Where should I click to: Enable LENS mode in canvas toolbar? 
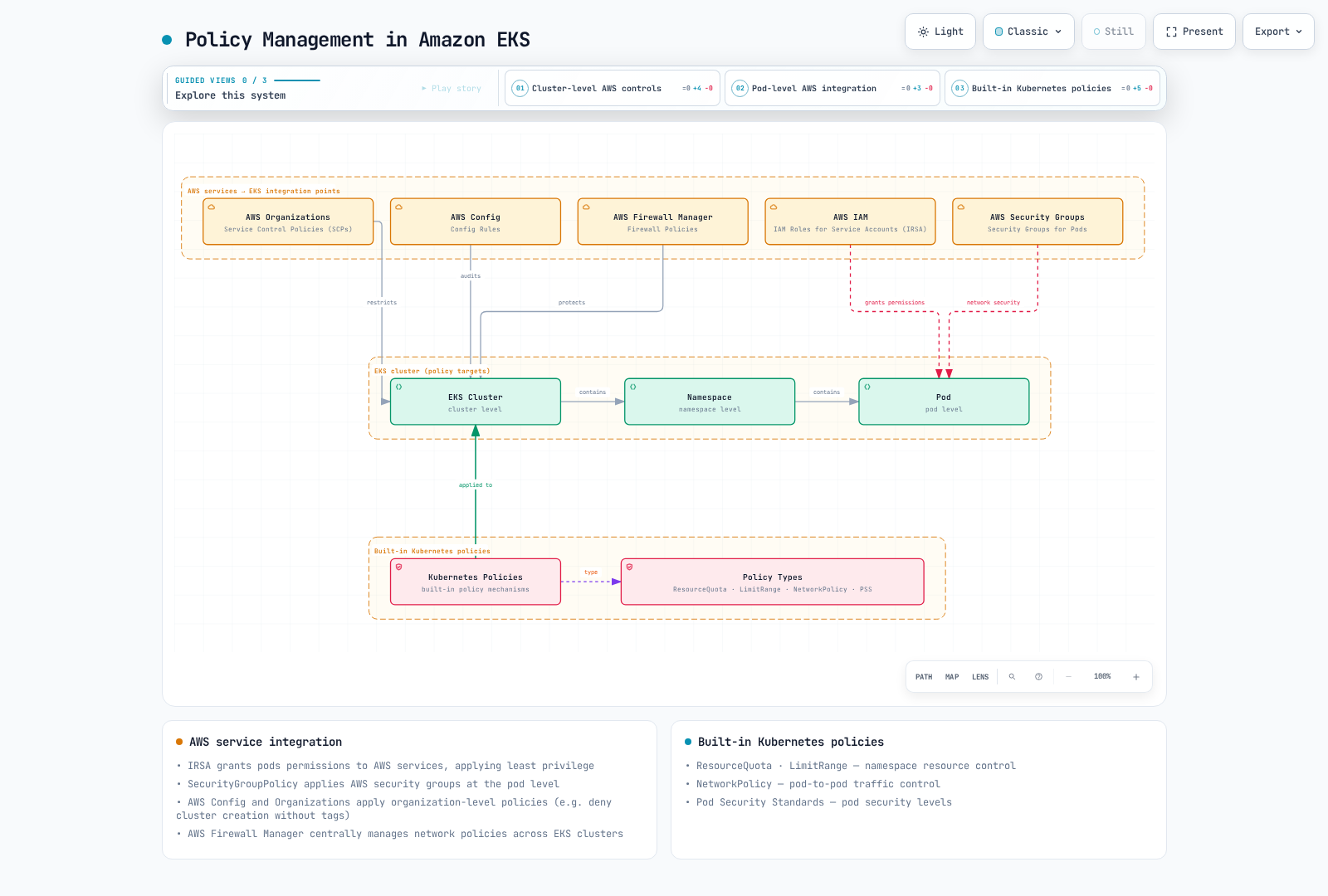tap(980, 677)
